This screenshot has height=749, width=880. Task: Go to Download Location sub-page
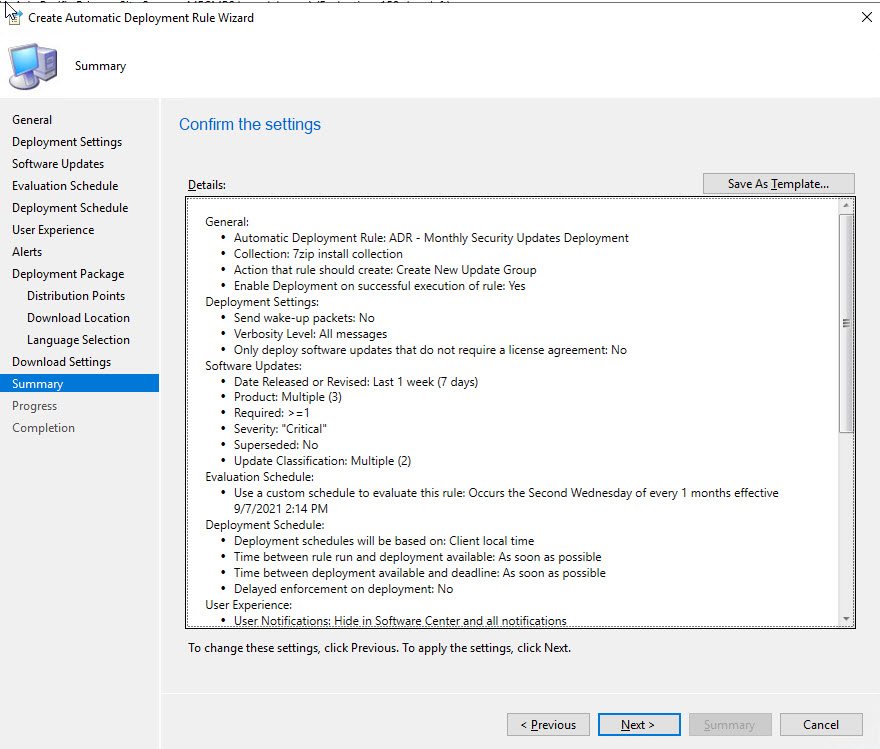tap(78, 318)
